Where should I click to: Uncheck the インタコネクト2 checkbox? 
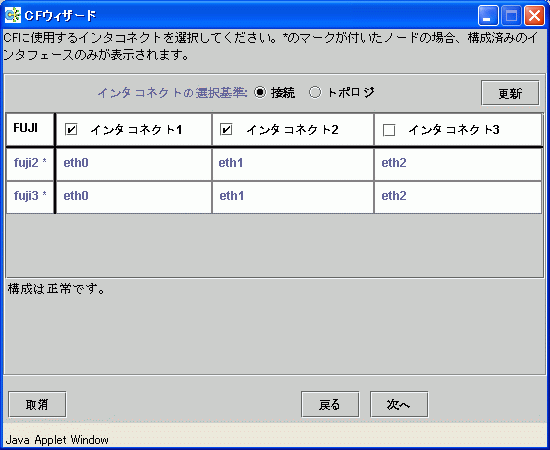click(226, 130)
